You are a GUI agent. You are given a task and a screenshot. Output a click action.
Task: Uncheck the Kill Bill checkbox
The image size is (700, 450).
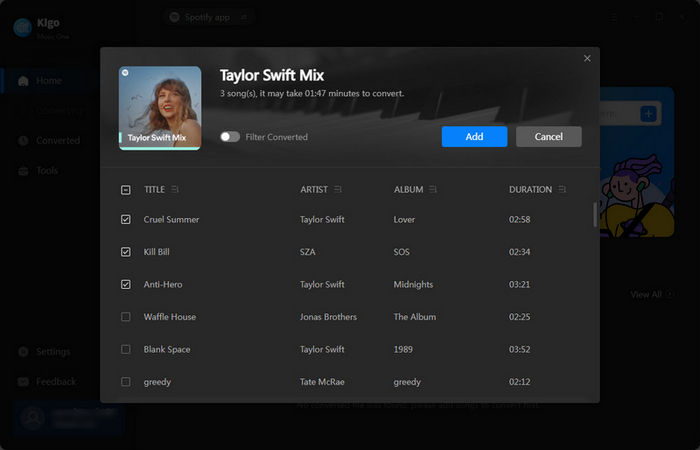coord(125,252)
